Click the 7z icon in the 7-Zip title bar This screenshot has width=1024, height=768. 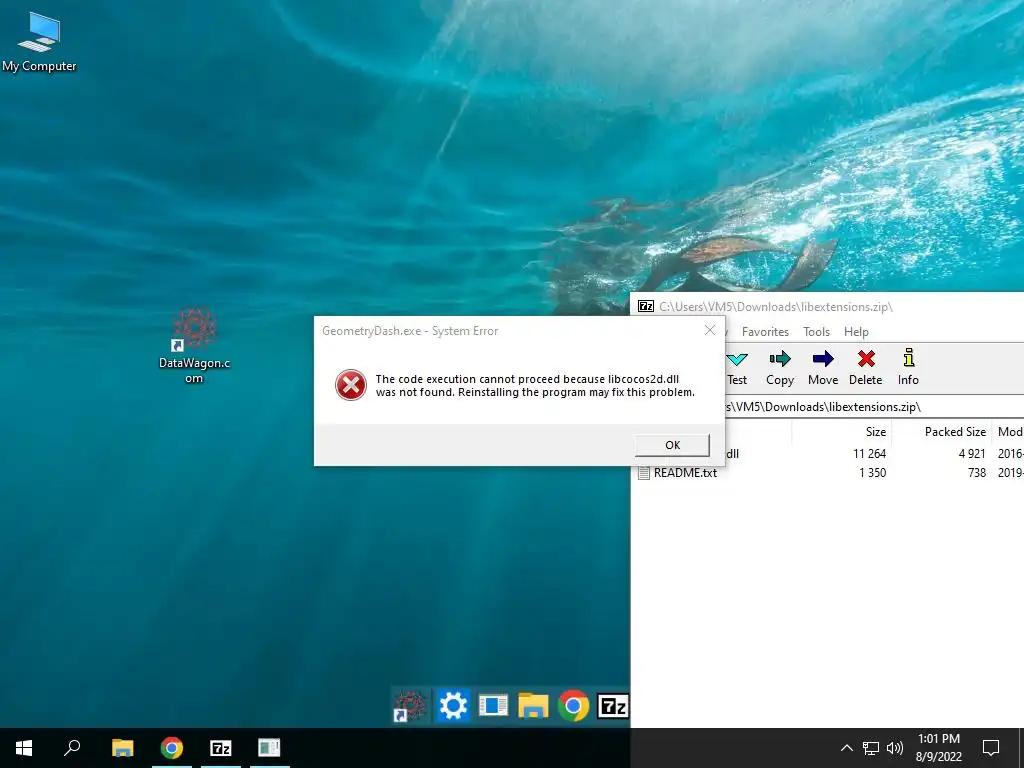pyautogui.click(x=645, y=306)
